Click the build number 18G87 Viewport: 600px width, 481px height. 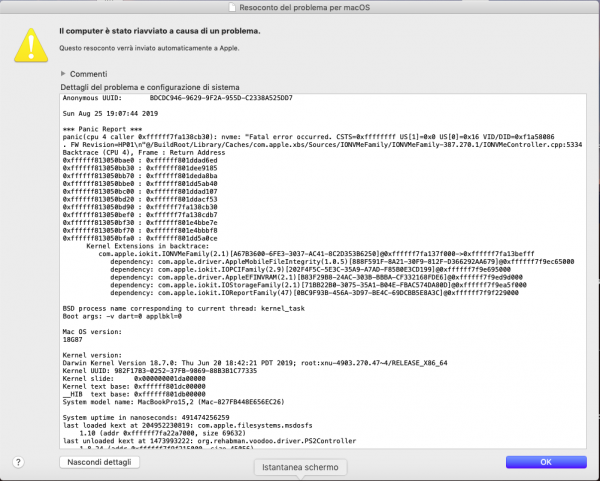72,340
